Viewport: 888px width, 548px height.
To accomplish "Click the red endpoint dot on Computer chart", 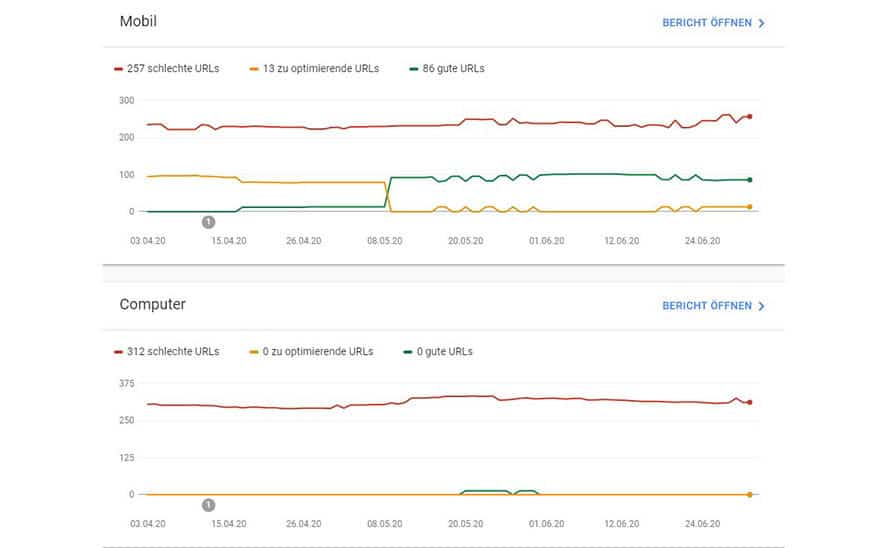I will click(x=750, y=403).
